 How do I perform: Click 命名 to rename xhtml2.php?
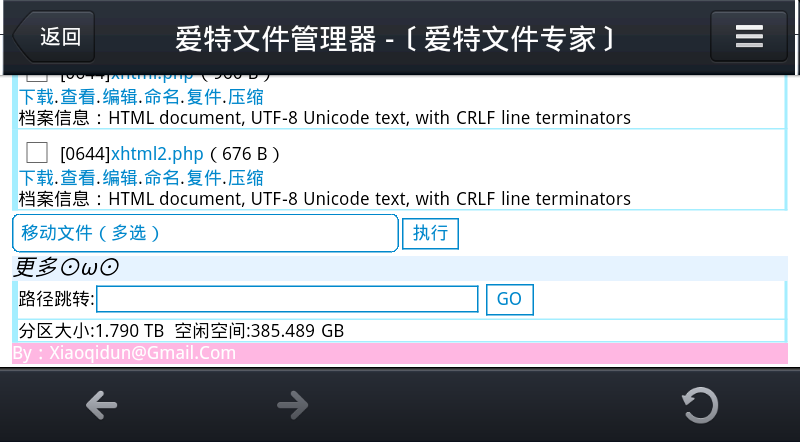pyautogui.click(x=162, y=178)
